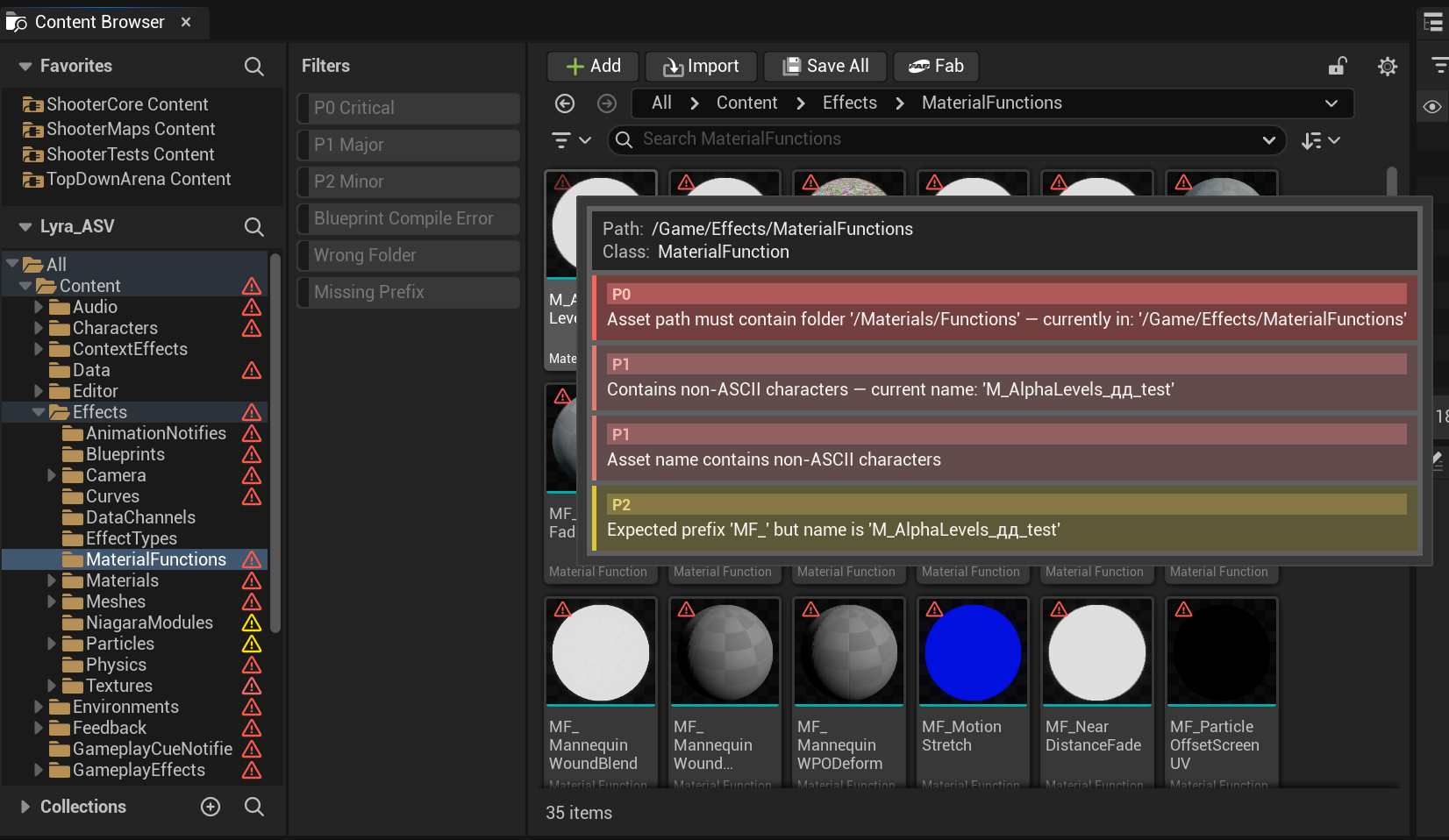Click the All breadcrumb
Image resolution: width=1449 pixels, height=840 pixels.
(661, 103)
